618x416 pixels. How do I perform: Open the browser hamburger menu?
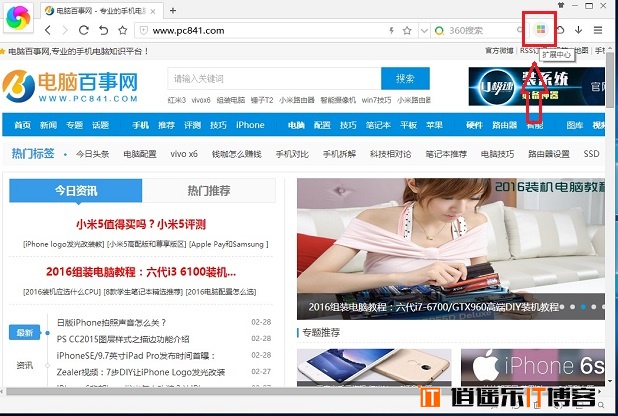point(598,30)
